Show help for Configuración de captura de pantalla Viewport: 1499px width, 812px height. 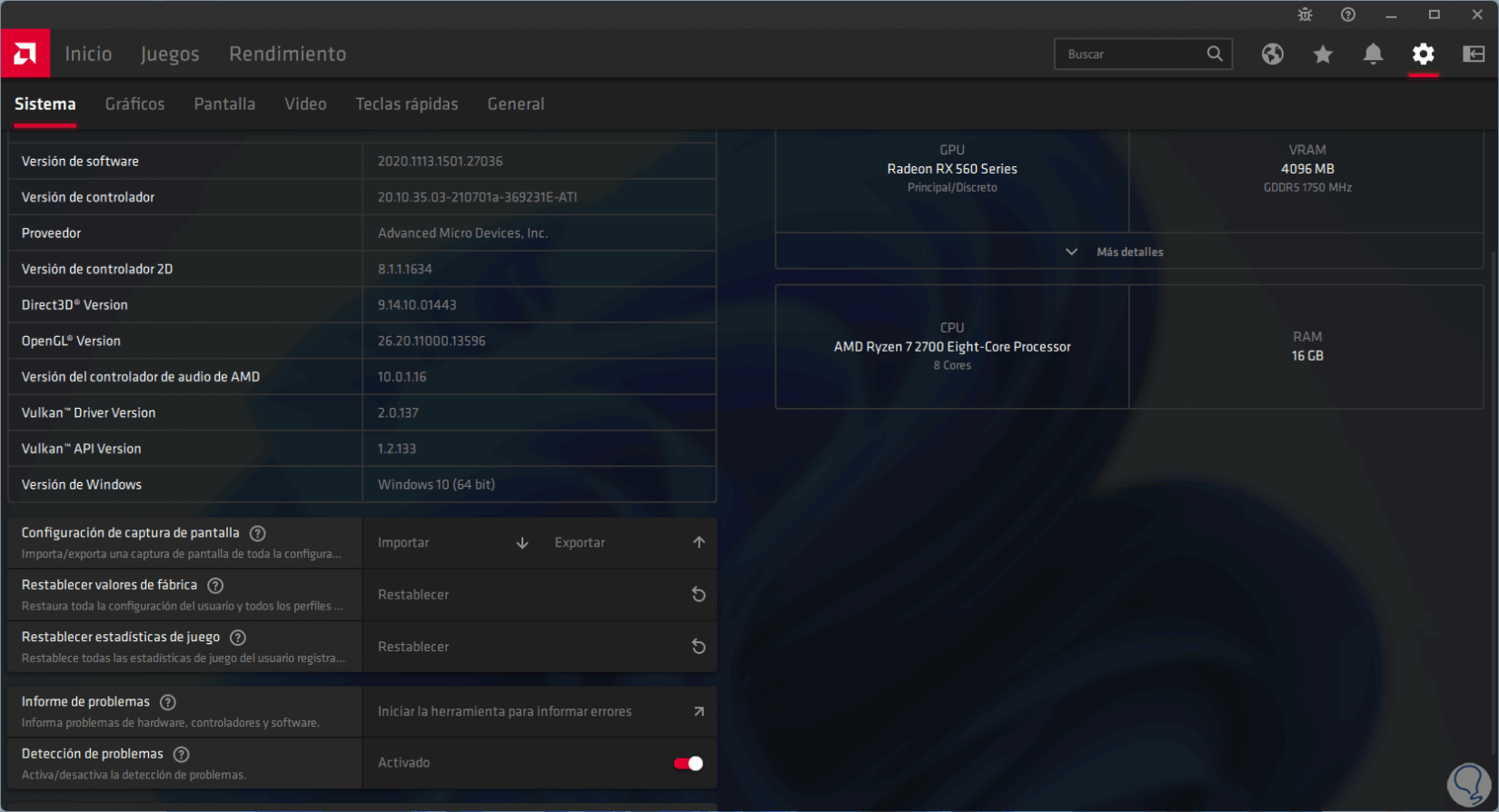click(x=258, y=533)
